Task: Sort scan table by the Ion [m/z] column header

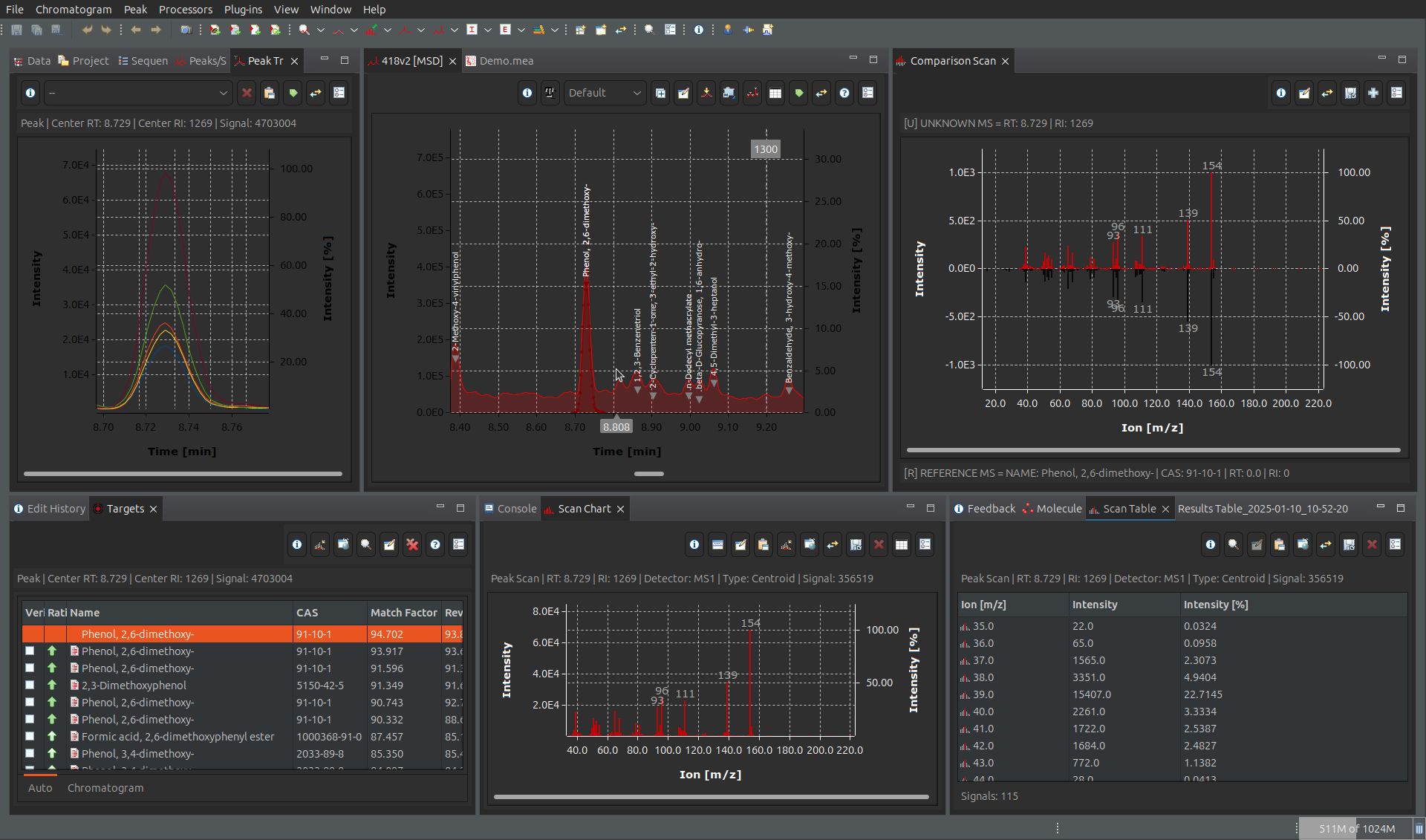Action: coord(1013,605)
